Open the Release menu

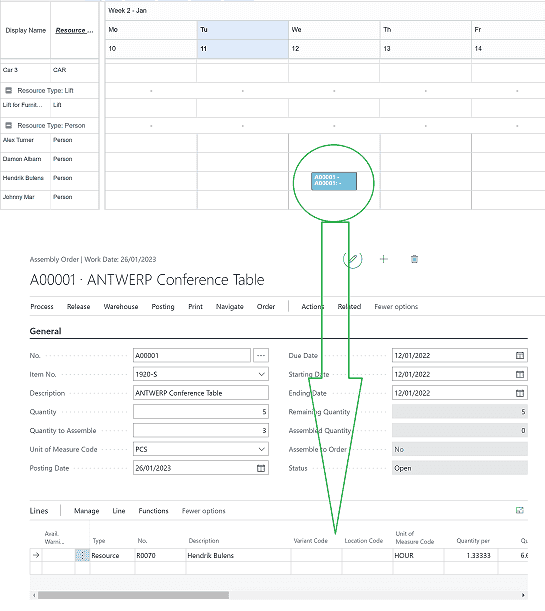pos(78,307)
